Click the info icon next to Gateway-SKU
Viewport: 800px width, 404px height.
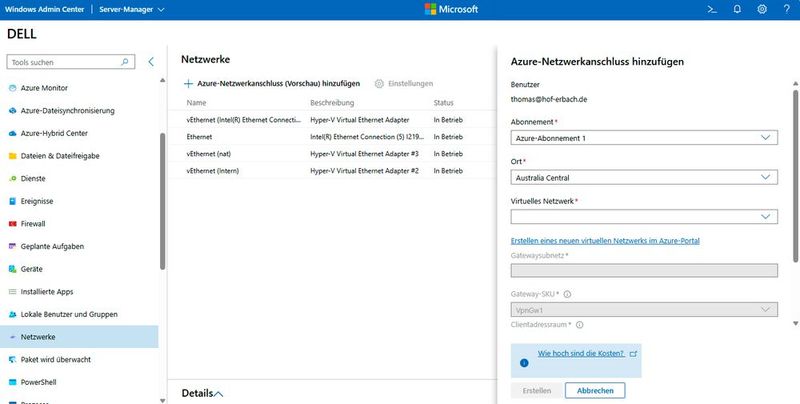[x=567, y=294]
